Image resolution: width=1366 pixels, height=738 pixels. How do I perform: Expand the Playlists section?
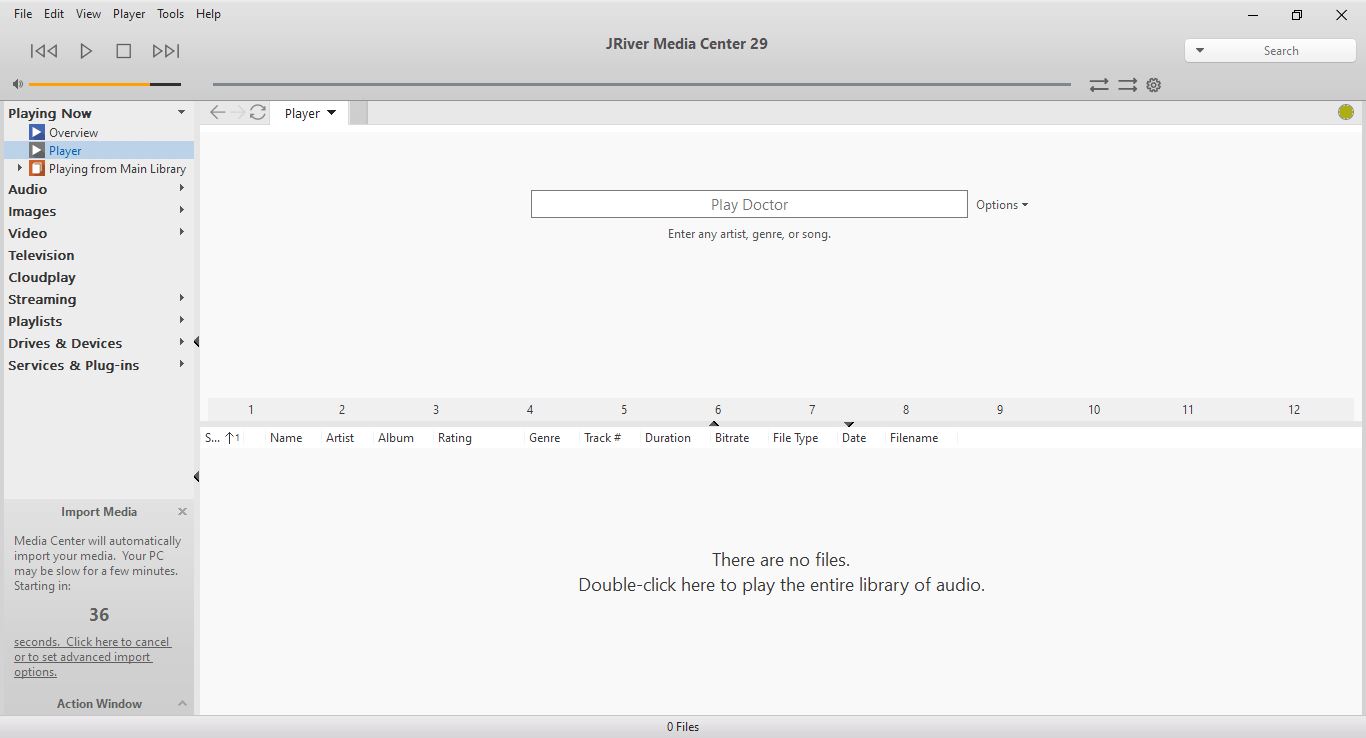[181, 320]
